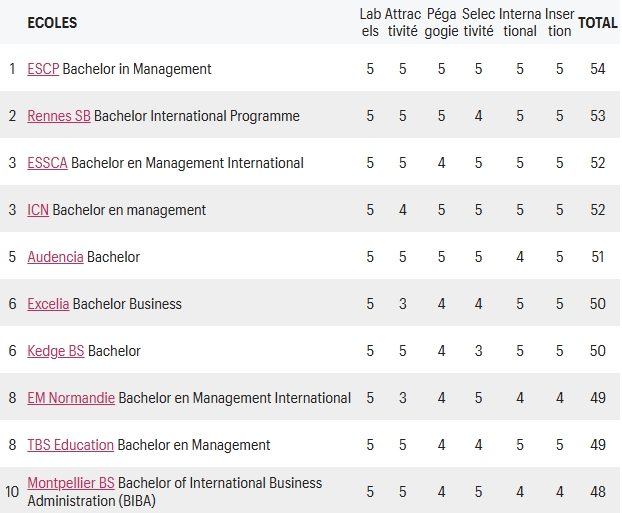Screen dimensions: 622x513
Task: Select the Attractivité column header
Action: point(403,23)
